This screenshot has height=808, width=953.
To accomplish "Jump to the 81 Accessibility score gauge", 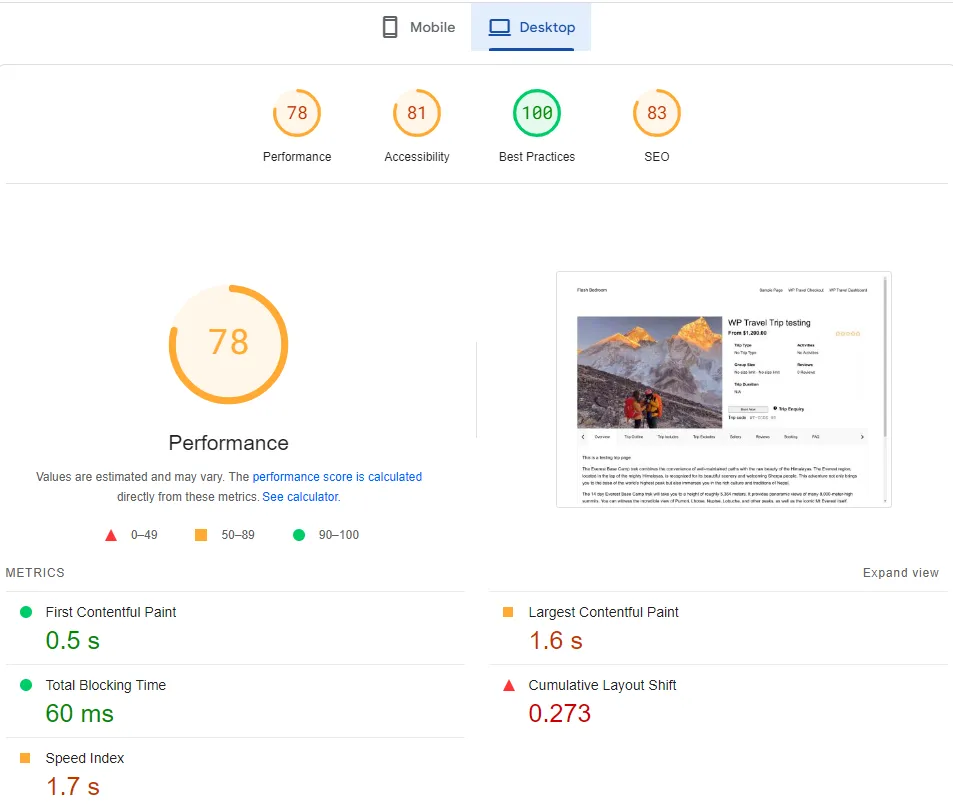I will coord(416,113).
